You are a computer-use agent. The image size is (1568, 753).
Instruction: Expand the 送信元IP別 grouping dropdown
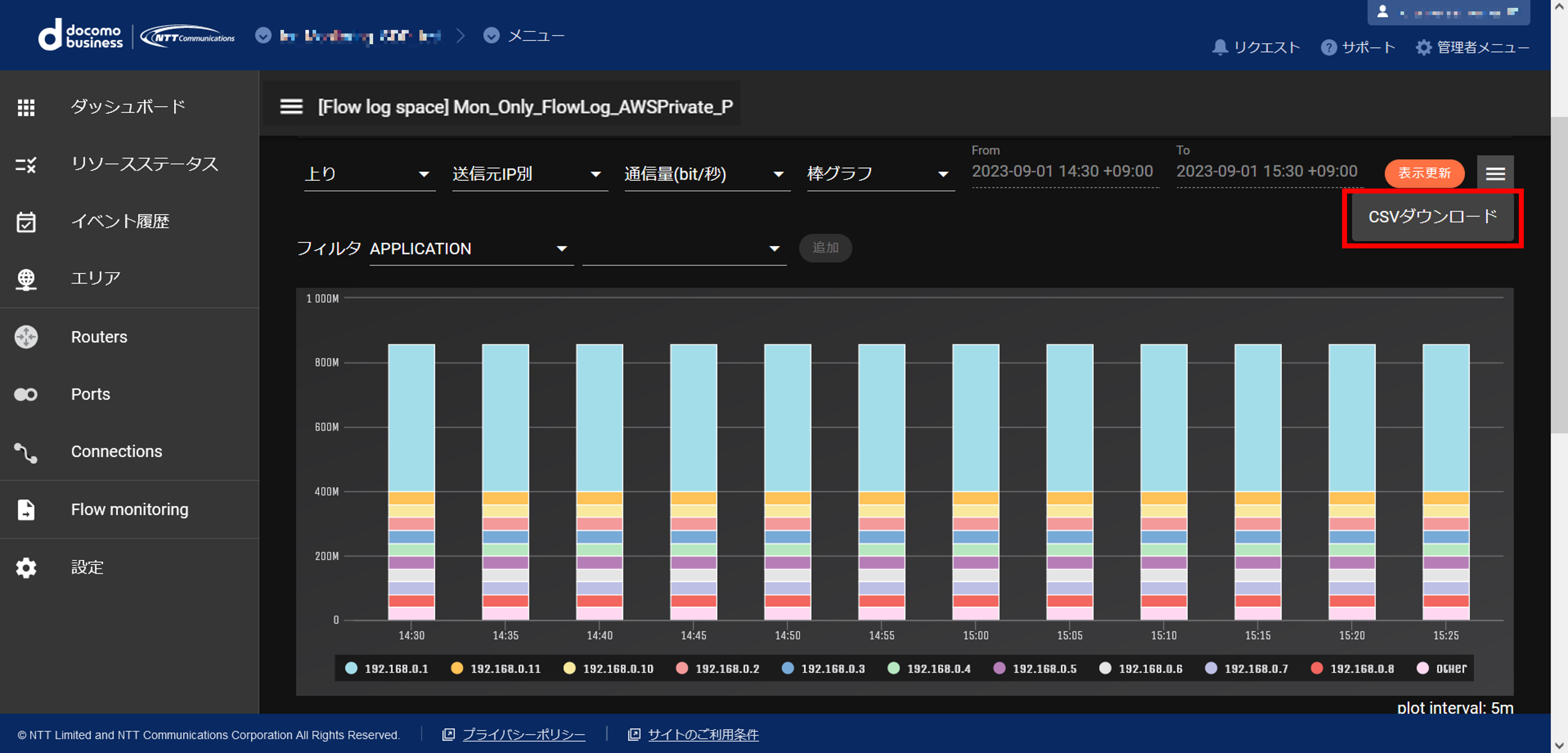[x=530, y=174]
